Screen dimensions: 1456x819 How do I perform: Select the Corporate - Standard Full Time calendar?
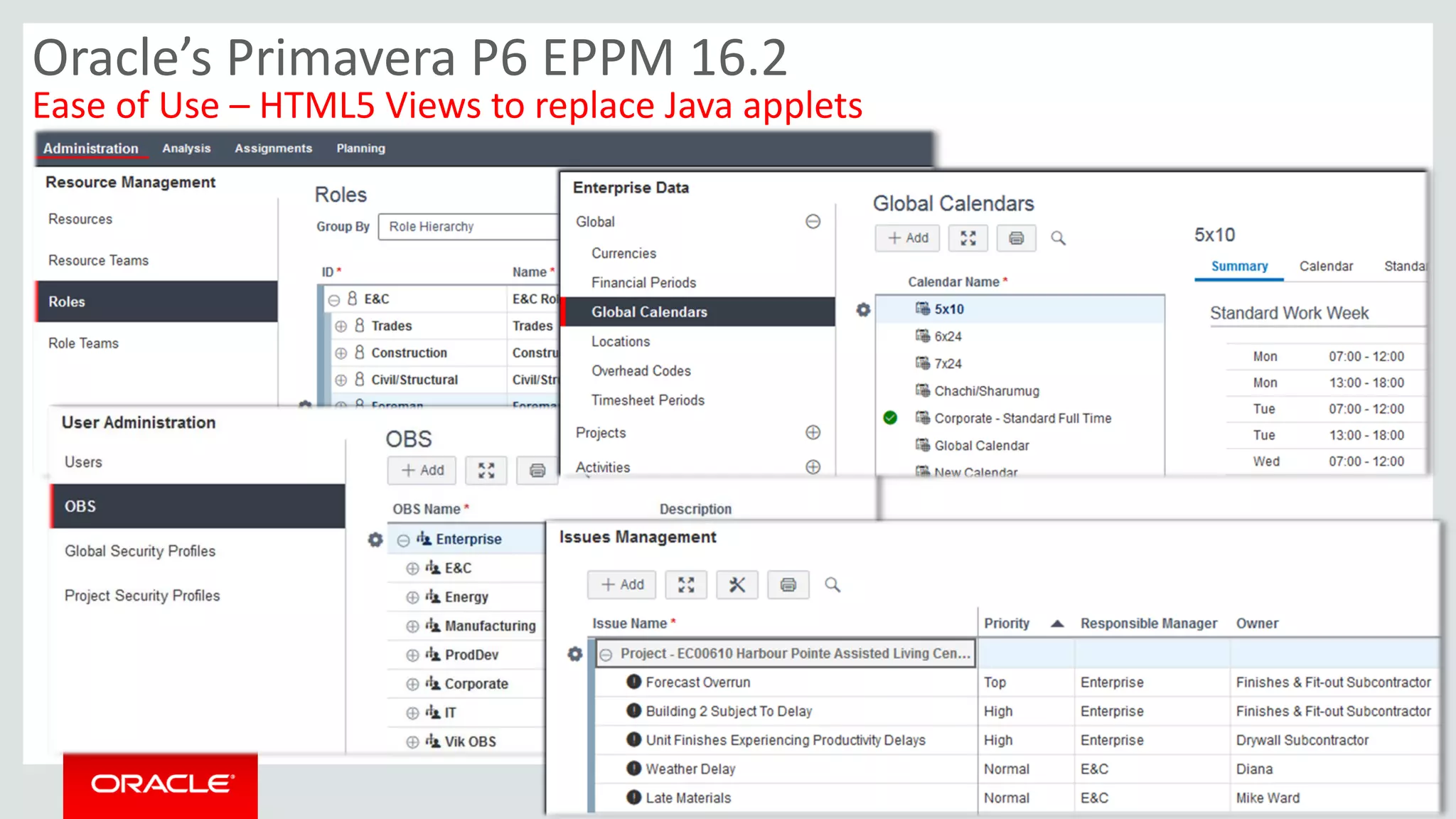click(1022, 419)
